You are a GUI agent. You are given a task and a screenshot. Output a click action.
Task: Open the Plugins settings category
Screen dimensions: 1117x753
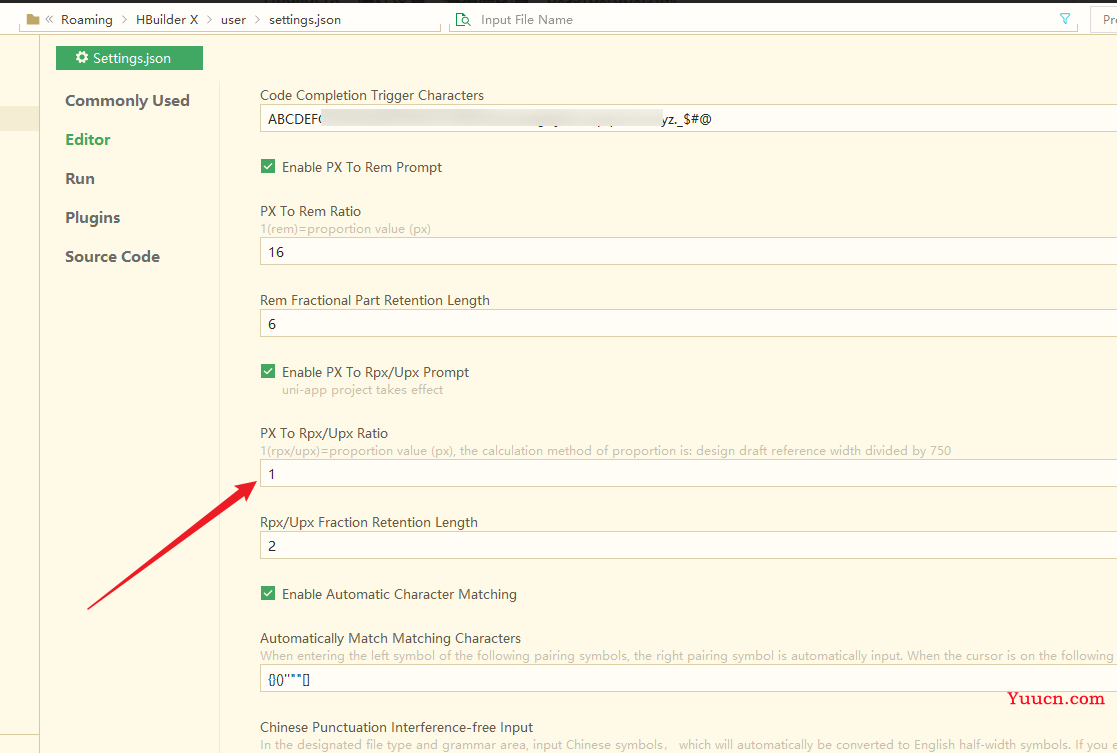click(93, 217)
